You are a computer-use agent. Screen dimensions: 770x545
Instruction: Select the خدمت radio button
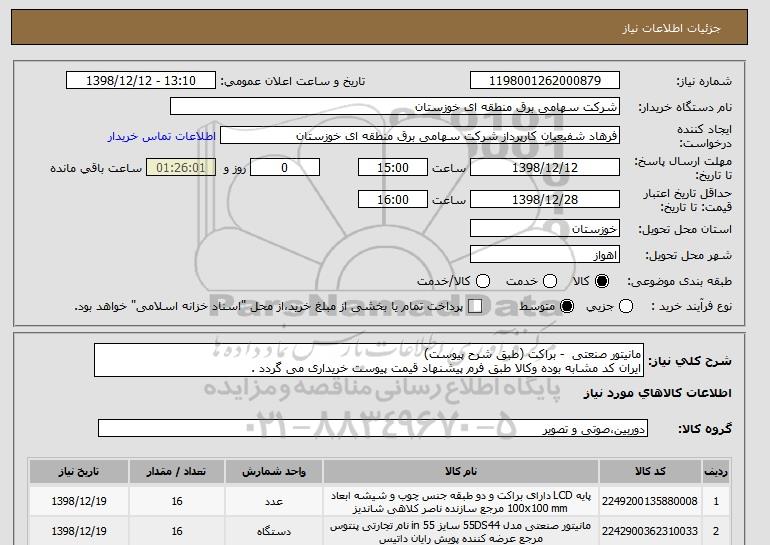pyautogui.click(x=550, y=281)
